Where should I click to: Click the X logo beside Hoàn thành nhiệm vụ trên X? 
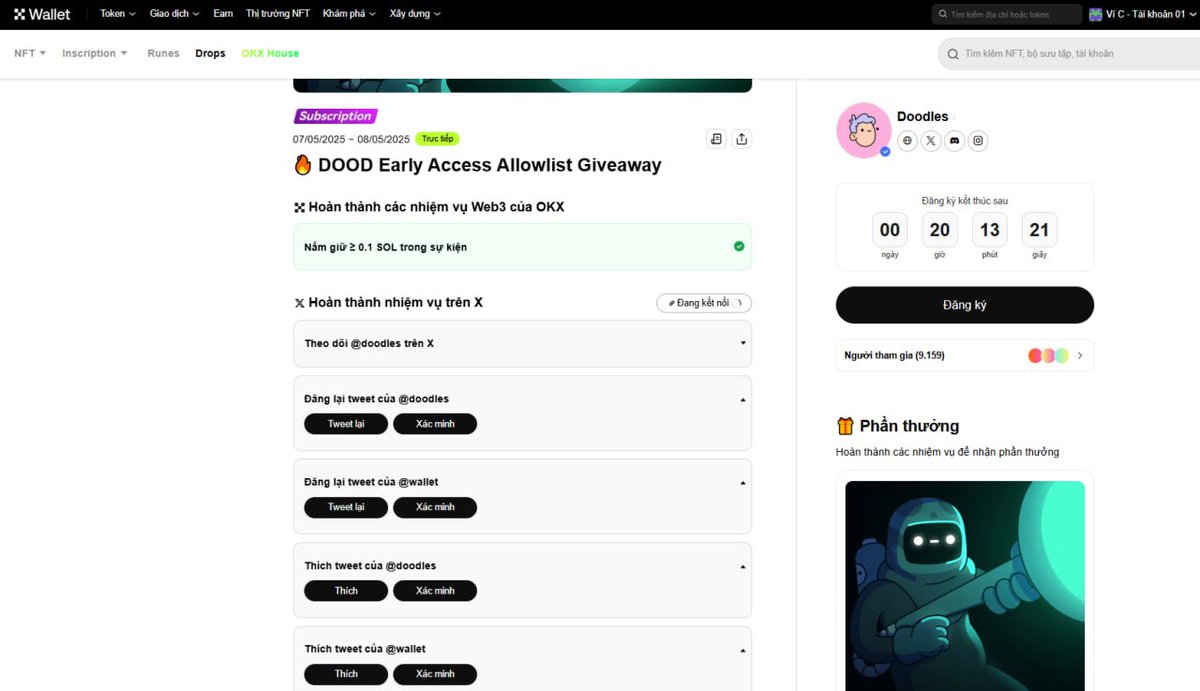click(299, 303)
